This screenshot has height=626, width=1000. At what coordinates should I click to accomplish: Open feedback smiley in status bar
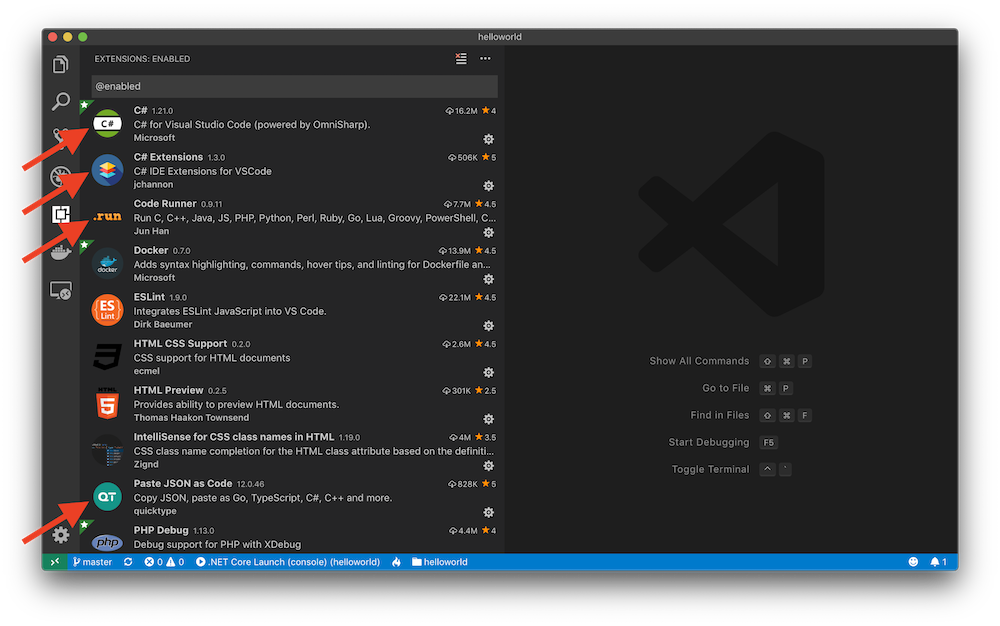tap(913, 562)
